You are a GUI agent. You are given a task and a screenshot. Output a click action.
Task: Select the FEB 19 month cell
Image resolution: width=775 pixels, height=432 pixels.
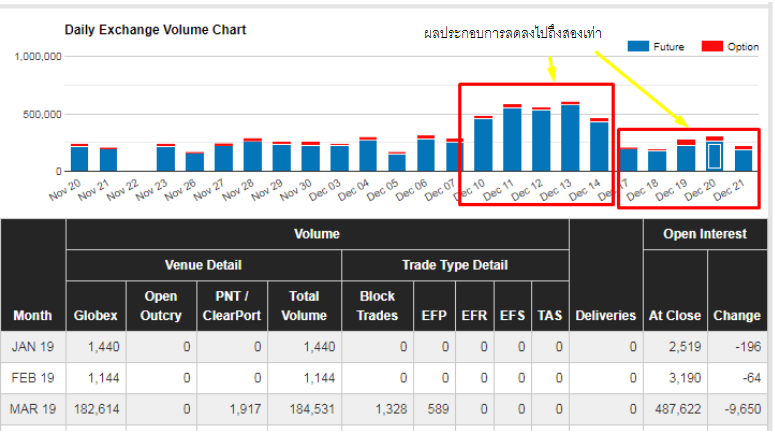pyautogui.click(x=33, y=378)
